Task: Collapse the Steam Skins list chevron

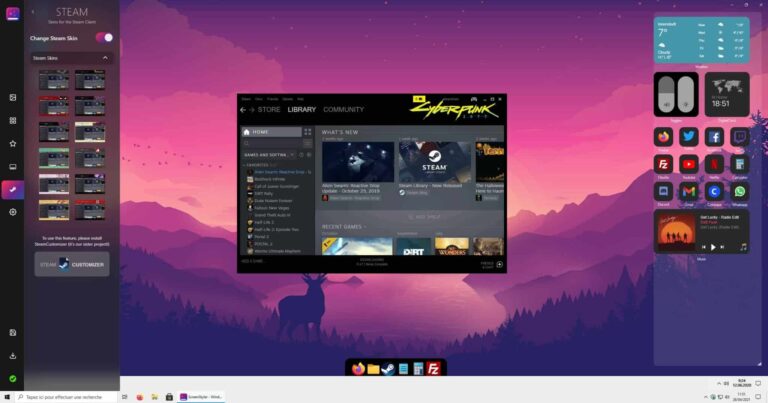Action: coord(105,58)
